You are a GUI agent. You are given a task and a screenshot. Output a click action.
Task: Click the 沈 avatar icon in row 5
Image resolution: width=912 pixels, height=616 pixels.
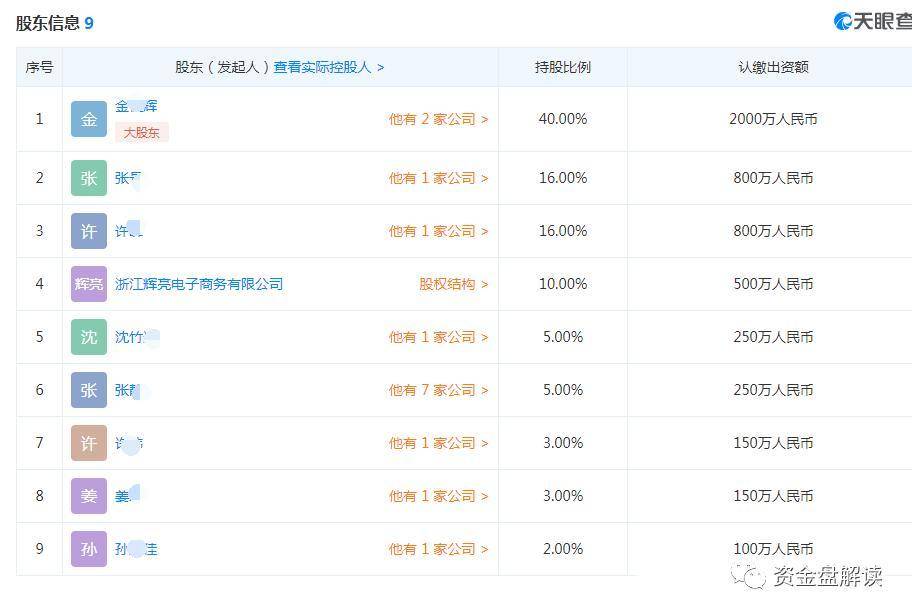tap(89, 337)
